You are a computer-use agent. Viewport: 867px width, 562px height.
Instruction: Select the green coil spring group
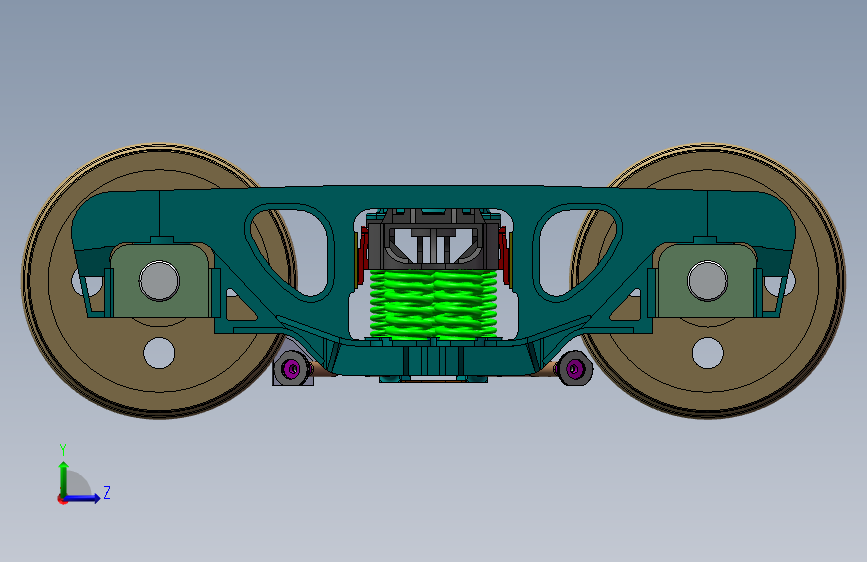(x=434, y=304)
